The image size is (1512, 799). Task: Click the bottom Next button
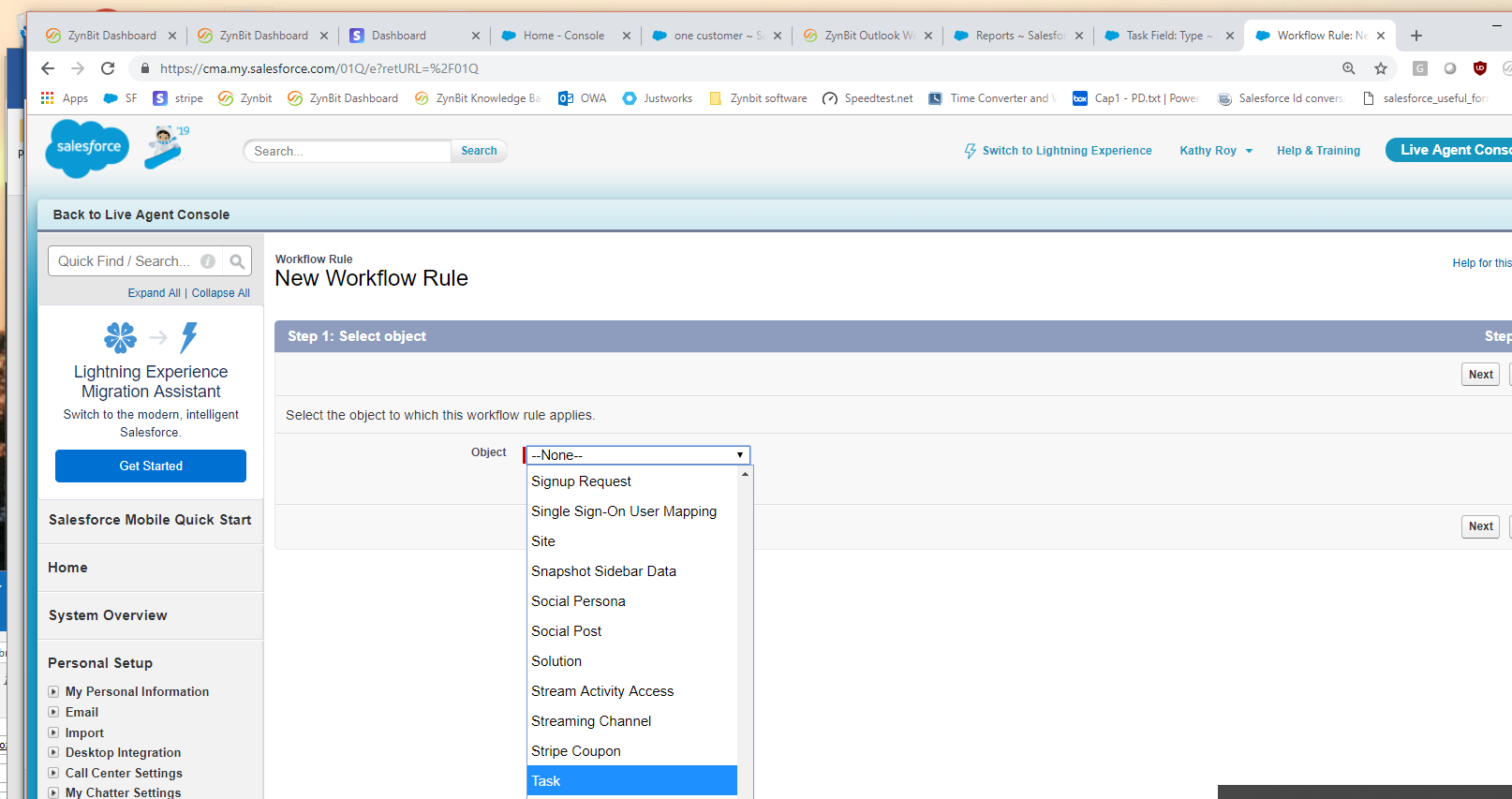1480,526
